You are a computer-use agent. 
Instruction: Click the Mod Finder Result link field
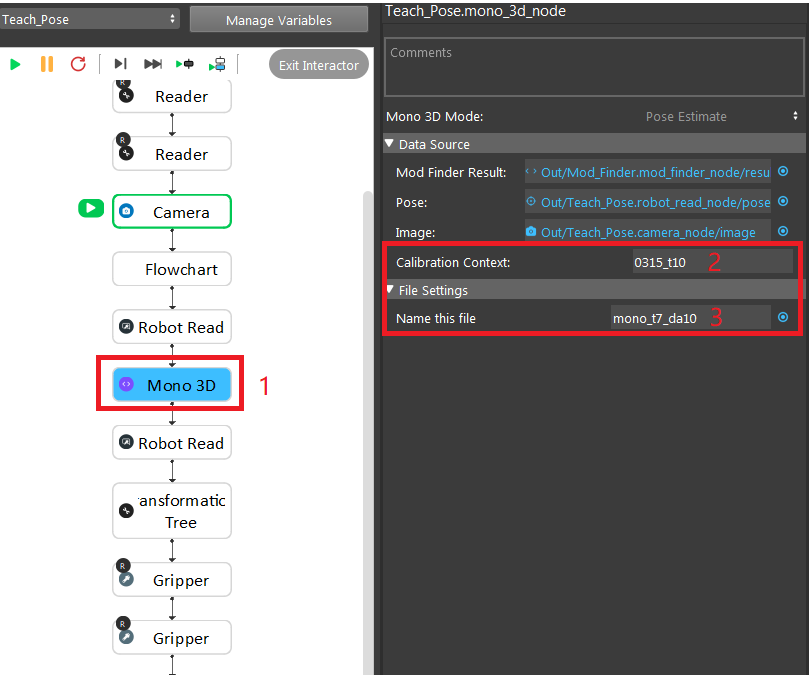[648, 172]
